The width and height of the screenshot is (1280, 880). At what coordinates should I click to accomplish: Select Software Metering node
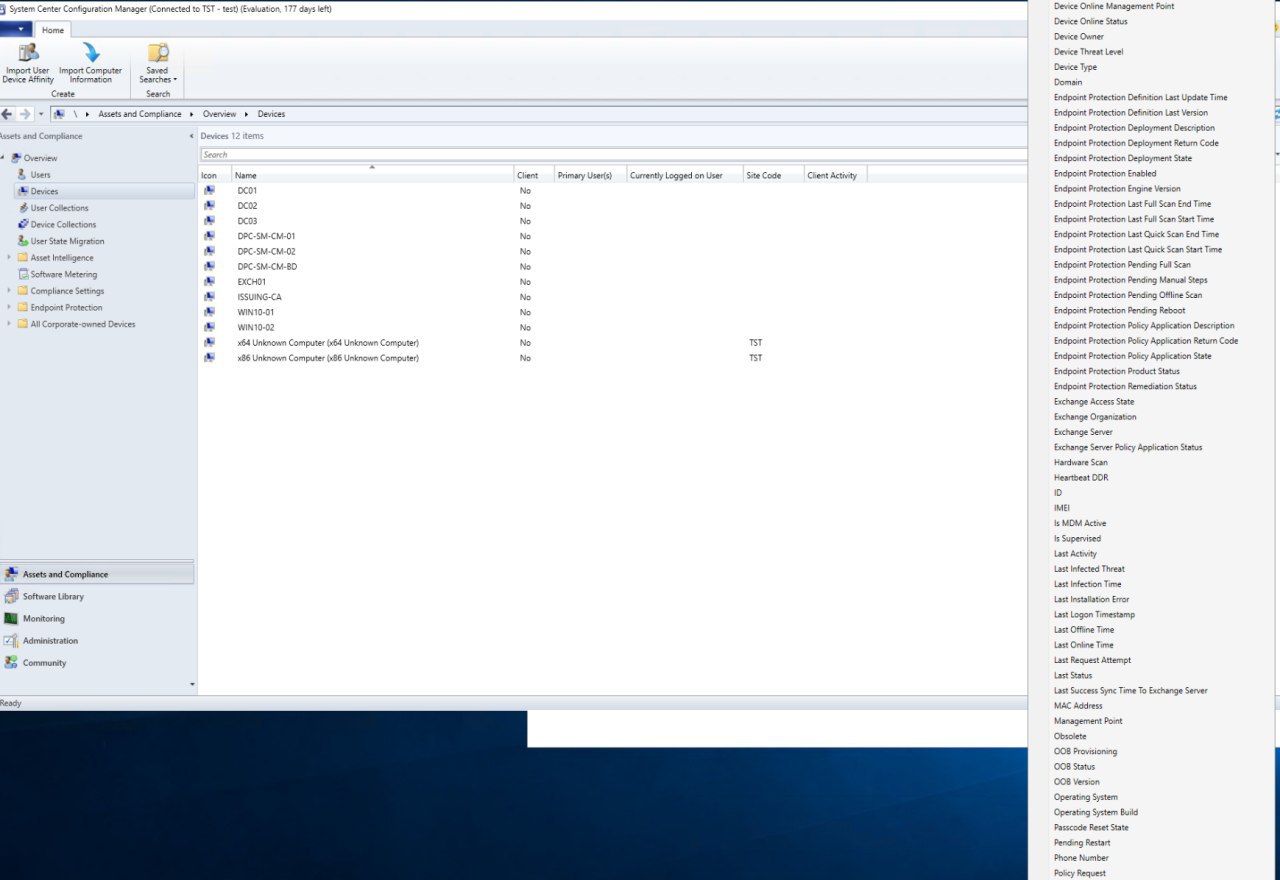coord(64,274)
